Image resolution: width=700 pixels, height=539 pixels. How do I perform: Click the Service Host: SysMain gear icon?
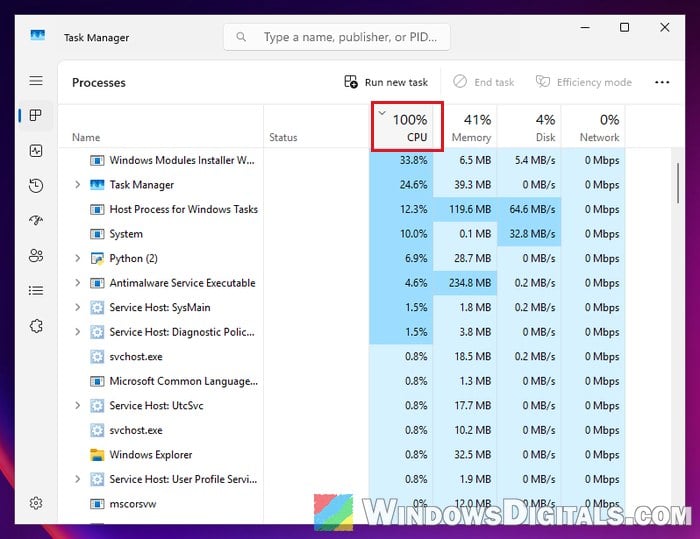click(97, 308)
